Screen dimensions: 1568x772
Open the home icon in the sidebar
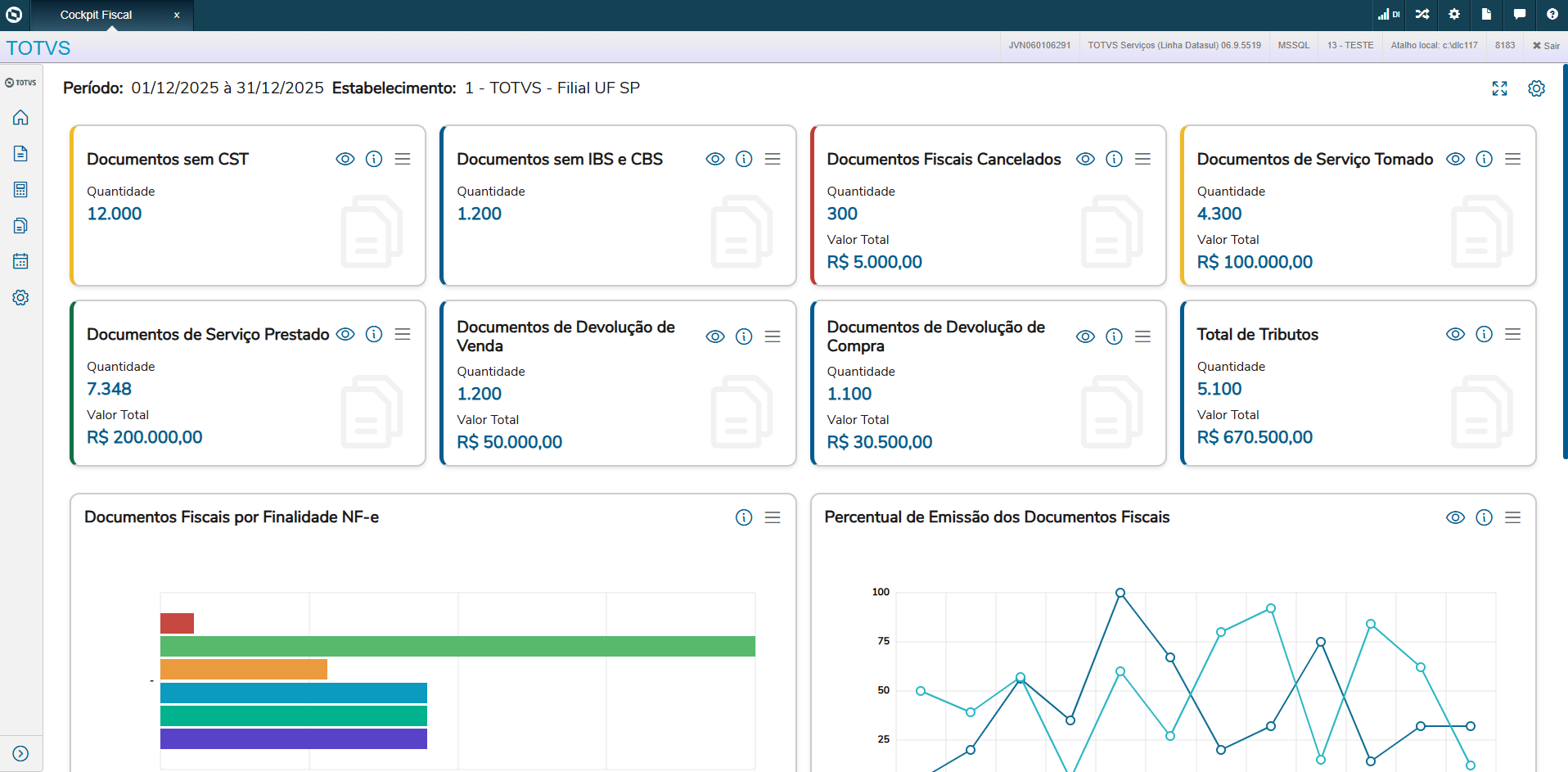pyautogui.click(x=20, y=118)
